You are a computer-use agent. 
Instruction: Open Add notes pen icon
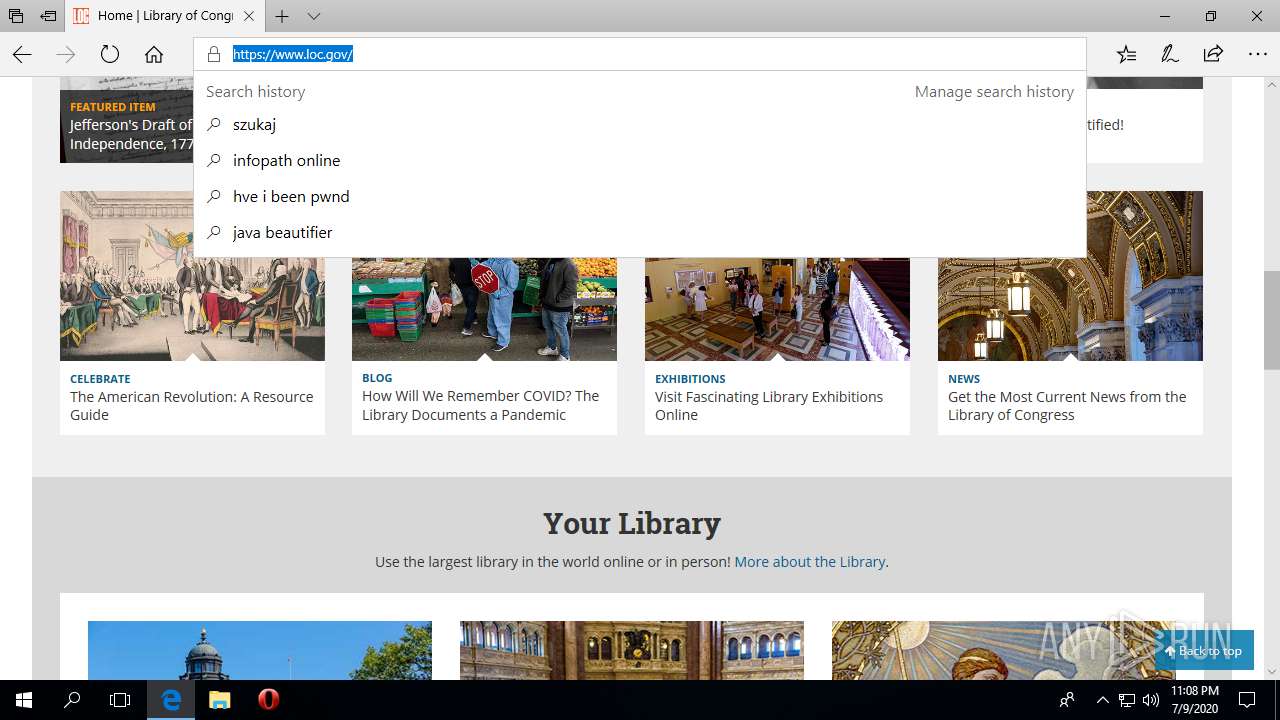1170,54
